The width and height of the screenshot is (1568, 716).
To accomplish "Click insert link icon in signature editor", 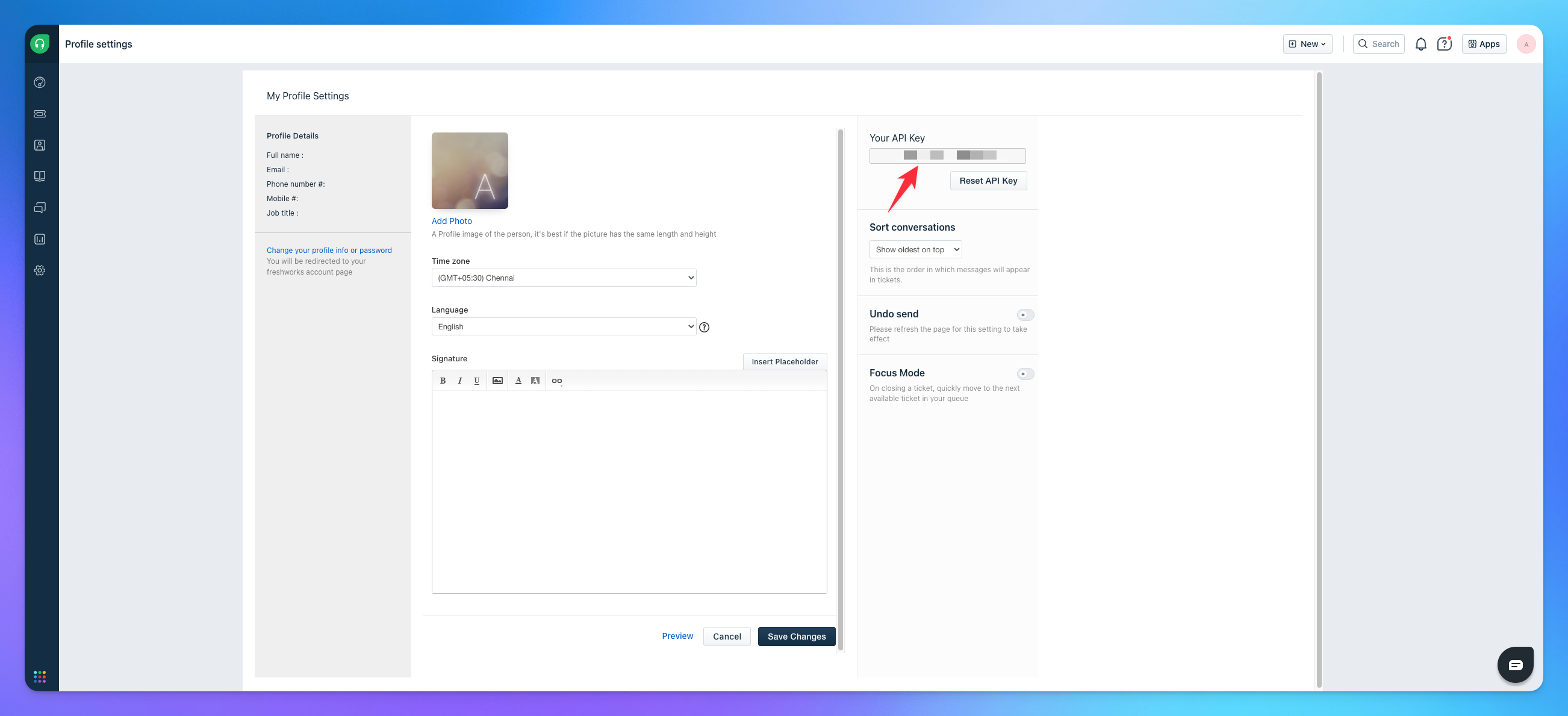I will click(556, 381).
